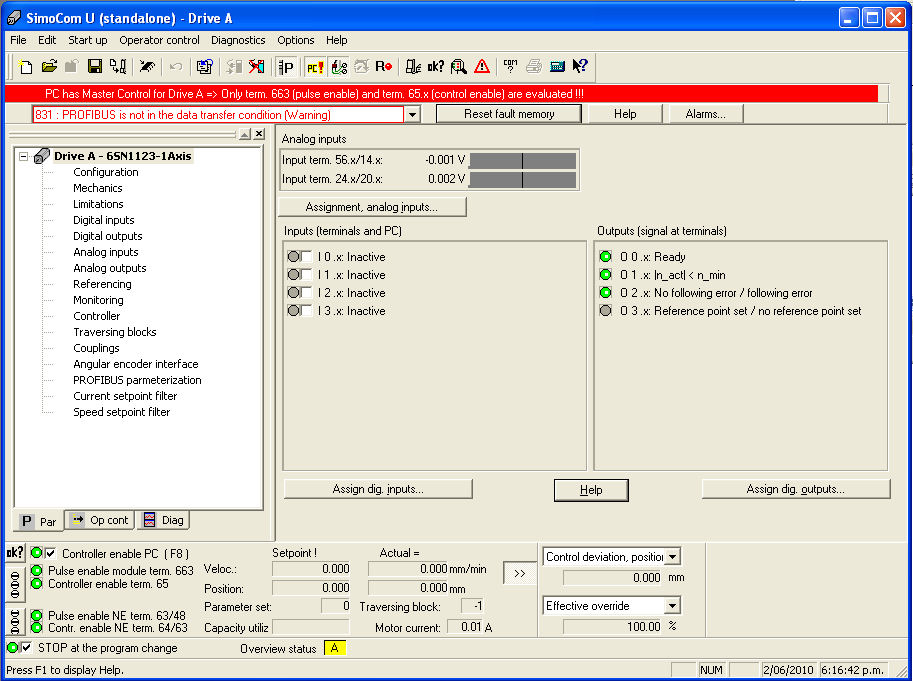This screenshot has width=913, height=681.
Task: Click the green terminal enable toolbar icon
Action: pos(338,66)
